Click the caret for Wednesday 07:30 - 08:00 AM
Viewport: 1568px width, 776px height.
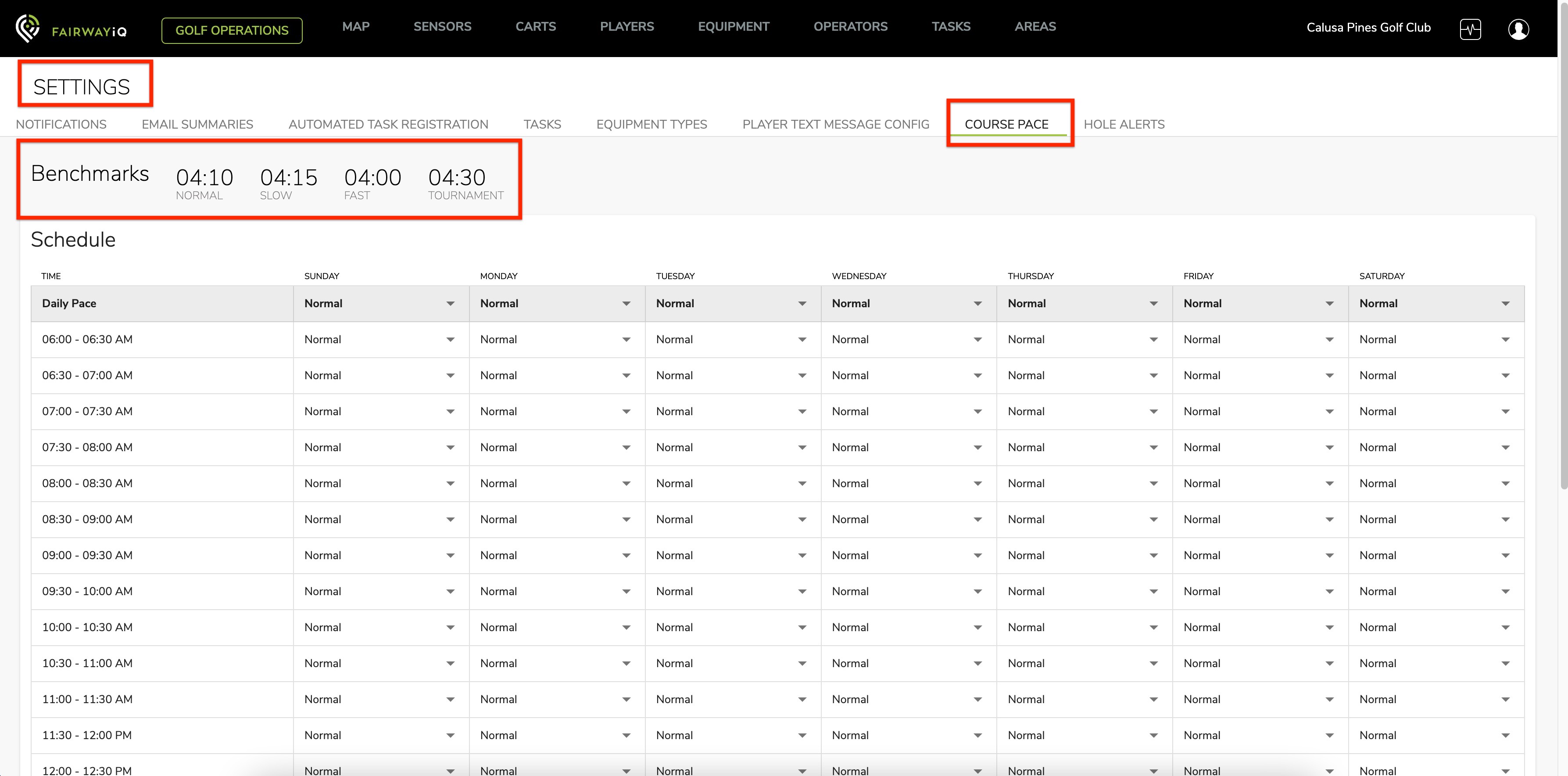[977, 447]
